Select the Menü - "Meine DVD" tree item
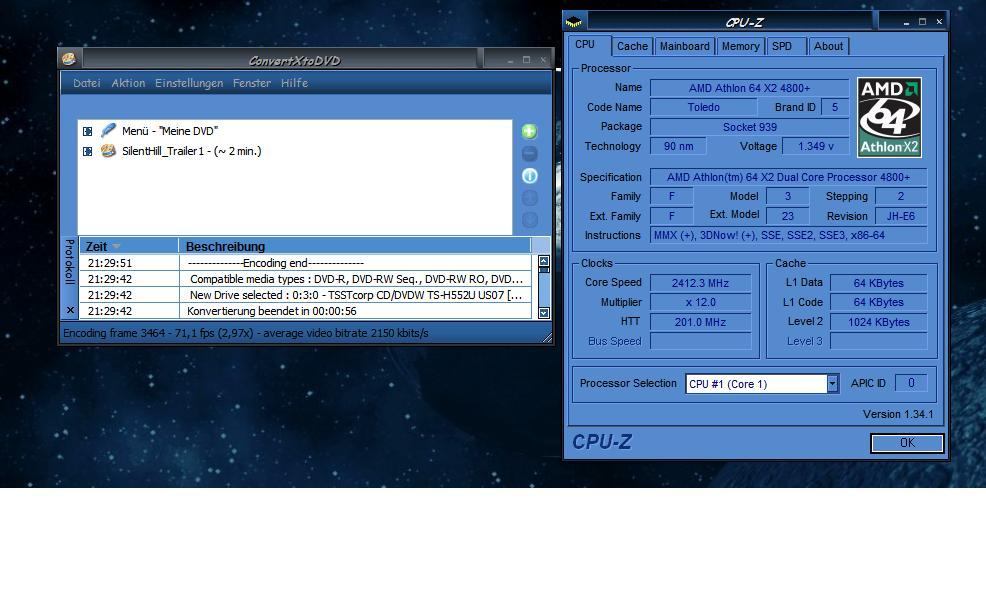This screenshot has width=986, height=615. (170, 131)
